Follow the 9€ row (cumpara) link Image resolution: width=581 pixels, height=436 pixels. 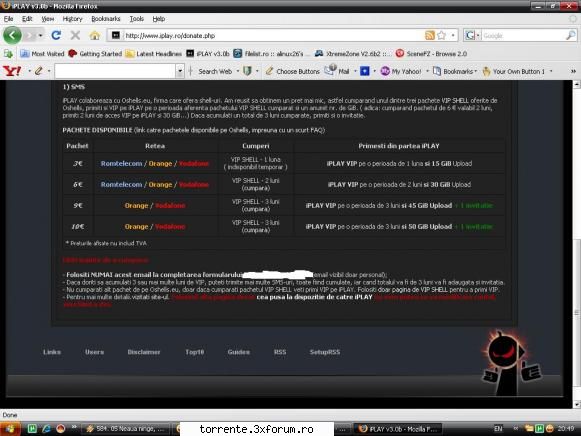[256, 209]
